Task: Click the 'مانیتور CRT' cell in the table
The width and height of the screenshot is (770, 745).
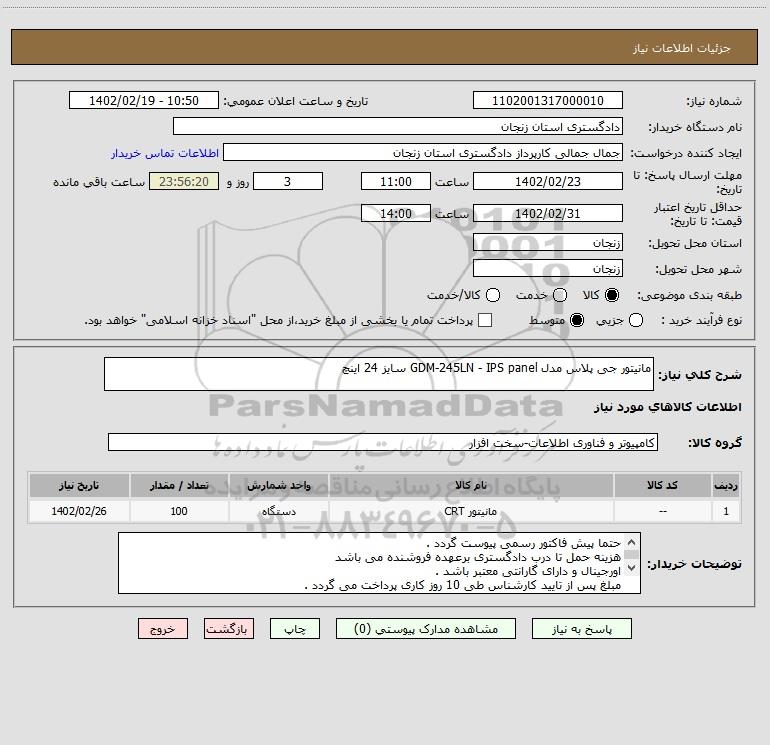Action: click(470, 511)
